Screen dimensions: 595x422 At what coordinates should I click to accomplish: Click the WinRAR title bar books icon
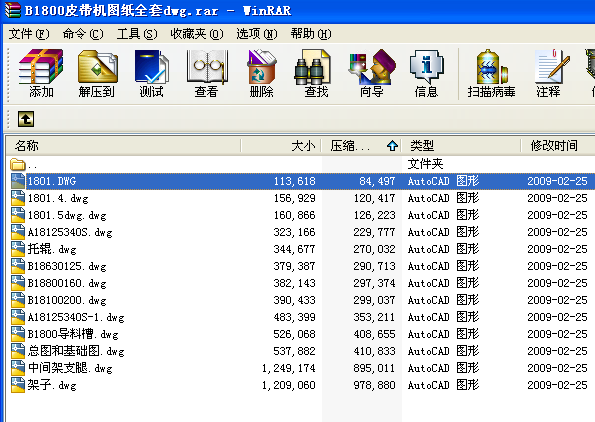[12, 10]
